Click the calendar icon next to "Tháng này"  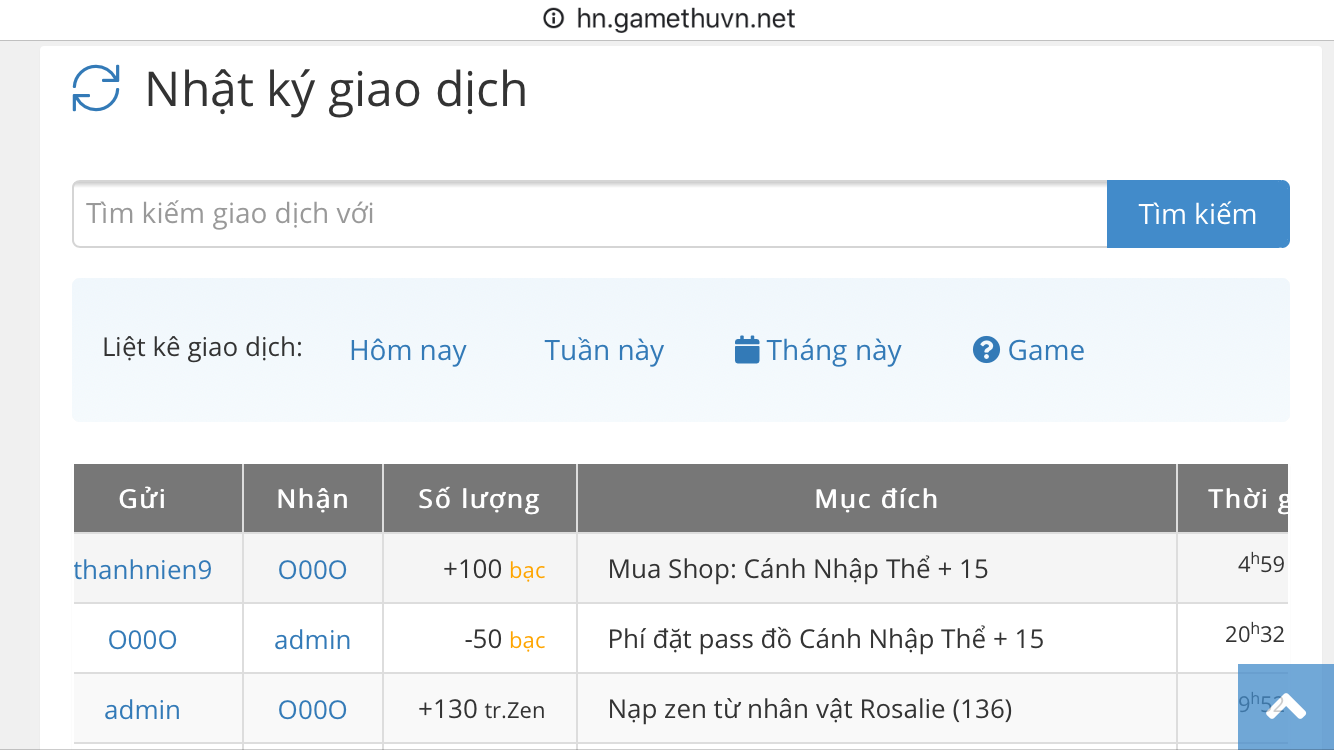(746, 349)
